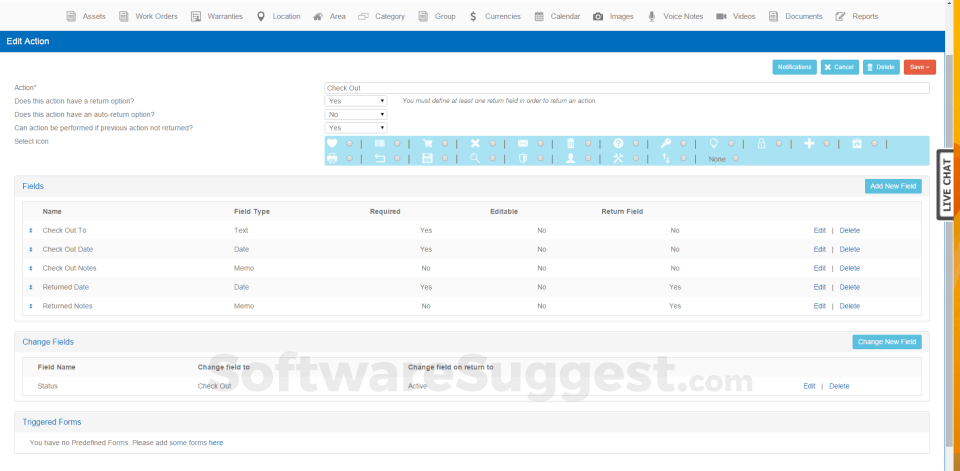Image resolution: width=960 pixels, height=471 pixels.
Task: Click the lightbulb icon in icon picker
Action: click(713, 143)
